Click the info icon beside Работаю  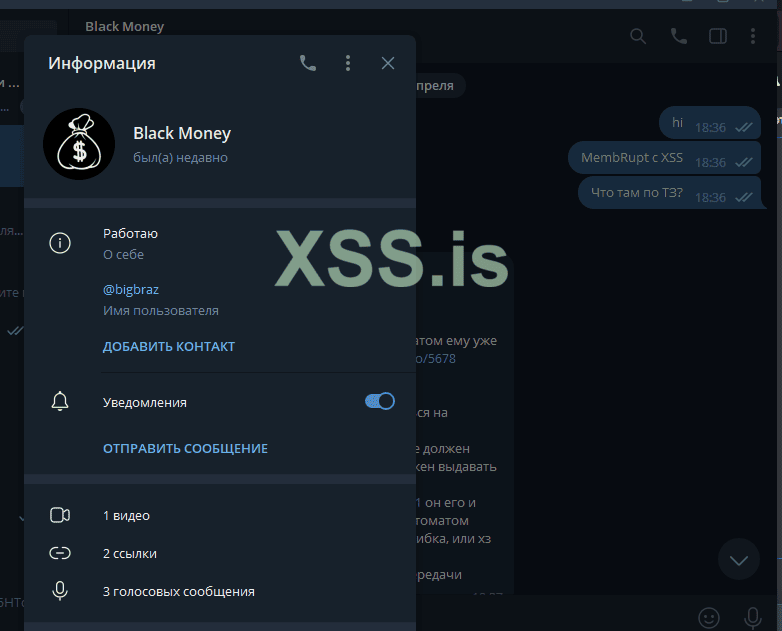tap(60, 243)
